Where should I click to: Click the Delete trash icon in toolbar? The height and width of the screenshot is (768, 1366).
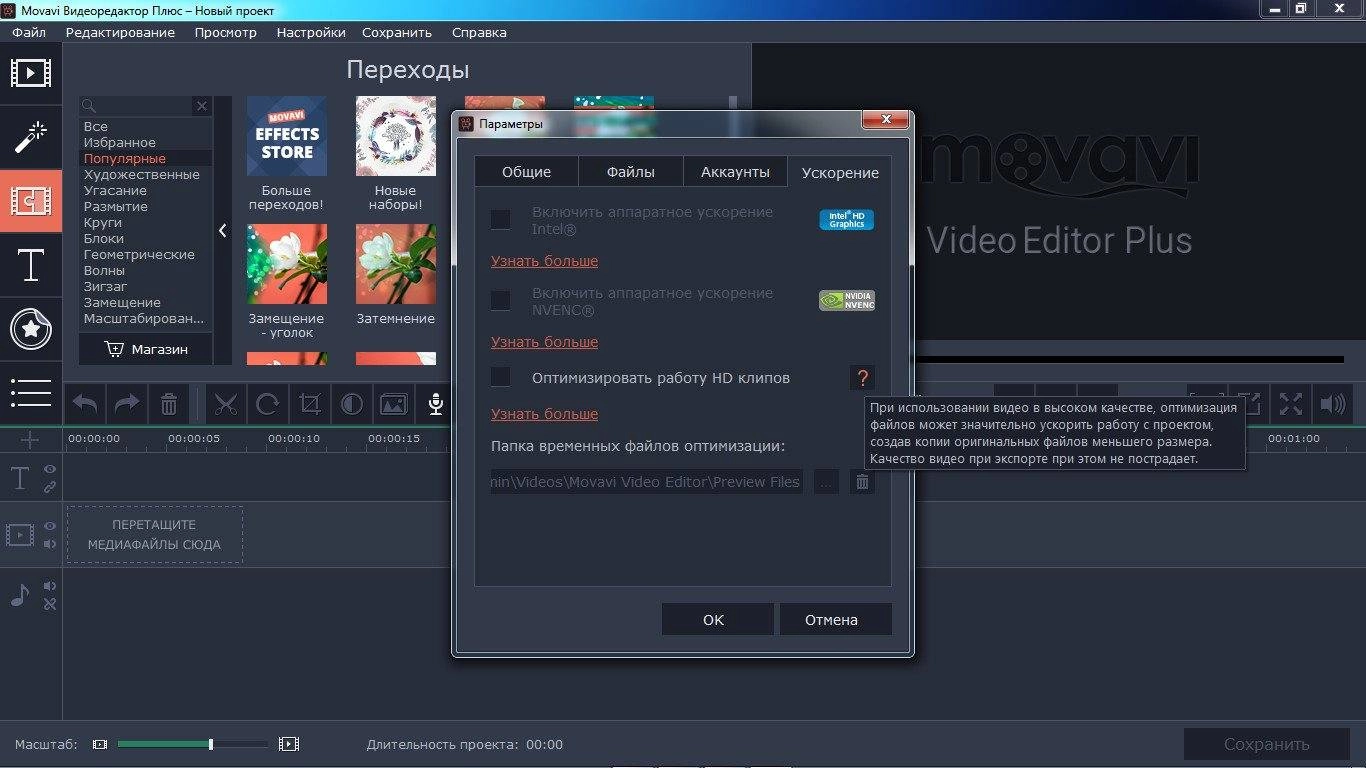pos(169,404)
